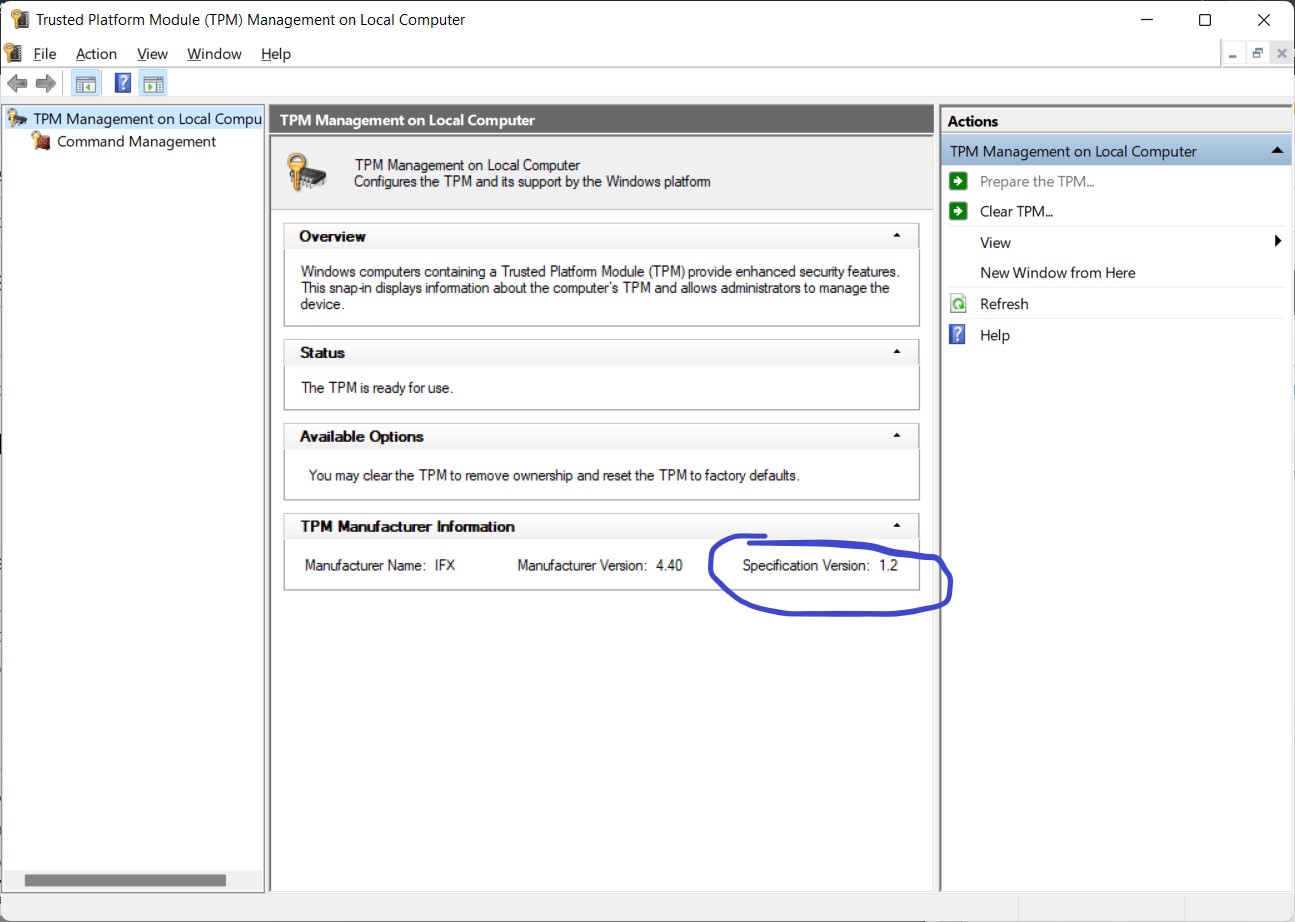The image size is (1295, 922).
Task: Click the Refresh icon in Actions
Action: [959, 304]
